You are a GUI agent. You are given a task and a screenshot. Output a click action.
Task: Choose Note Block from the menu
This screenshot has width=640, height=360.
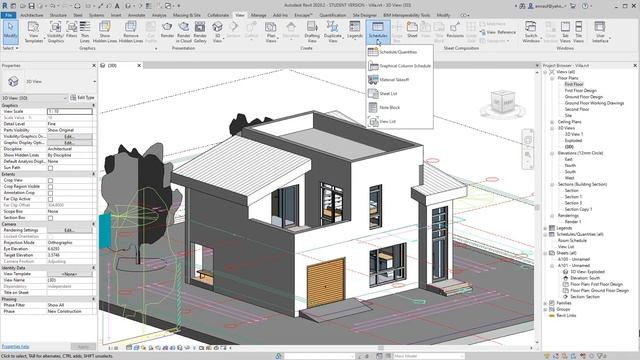[x=399, y=107]
